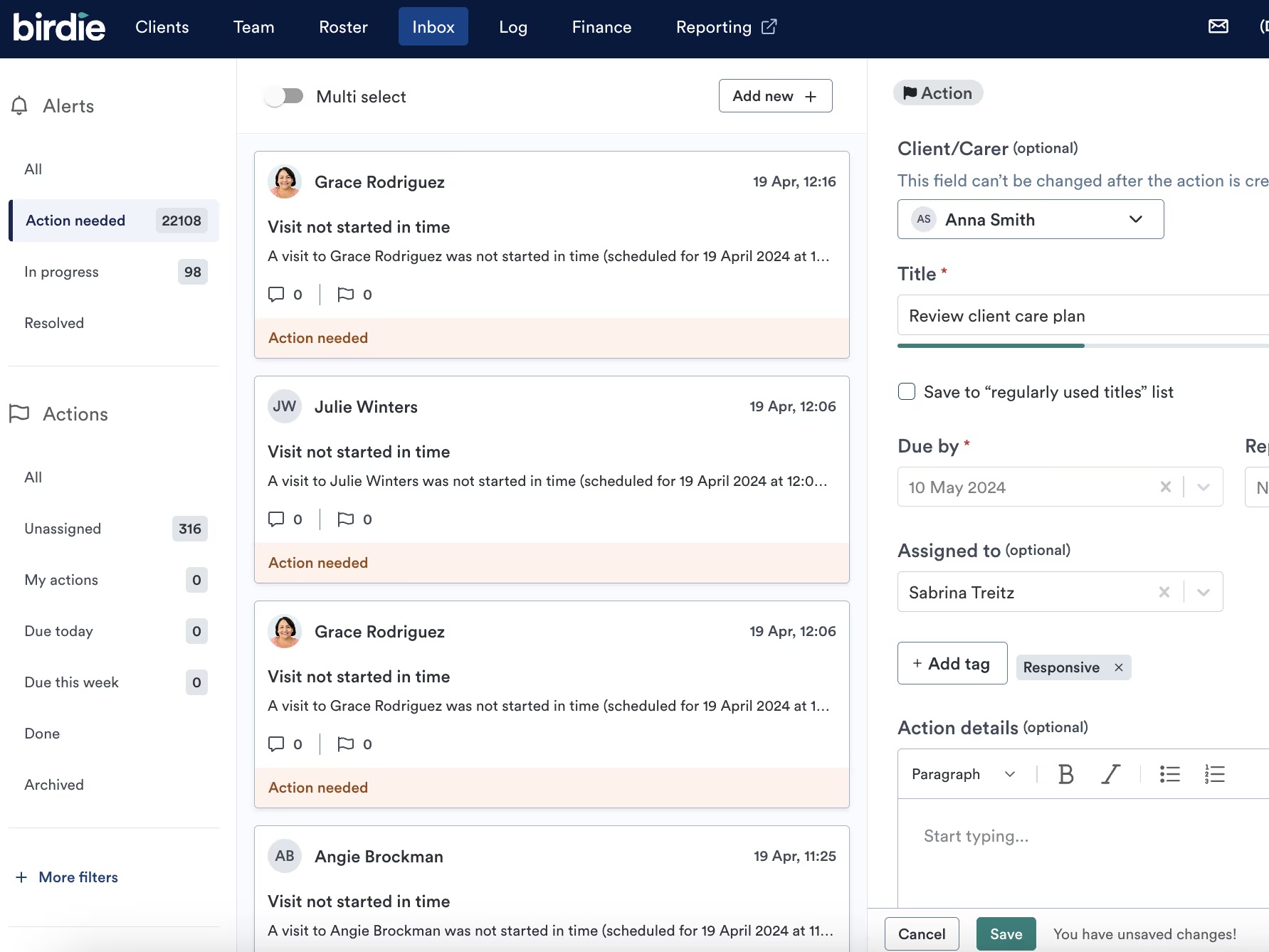Image resolution: width=1269 pixels, height=952 pixels.
Task: Select the My actions filter
Action: point(114,580)
